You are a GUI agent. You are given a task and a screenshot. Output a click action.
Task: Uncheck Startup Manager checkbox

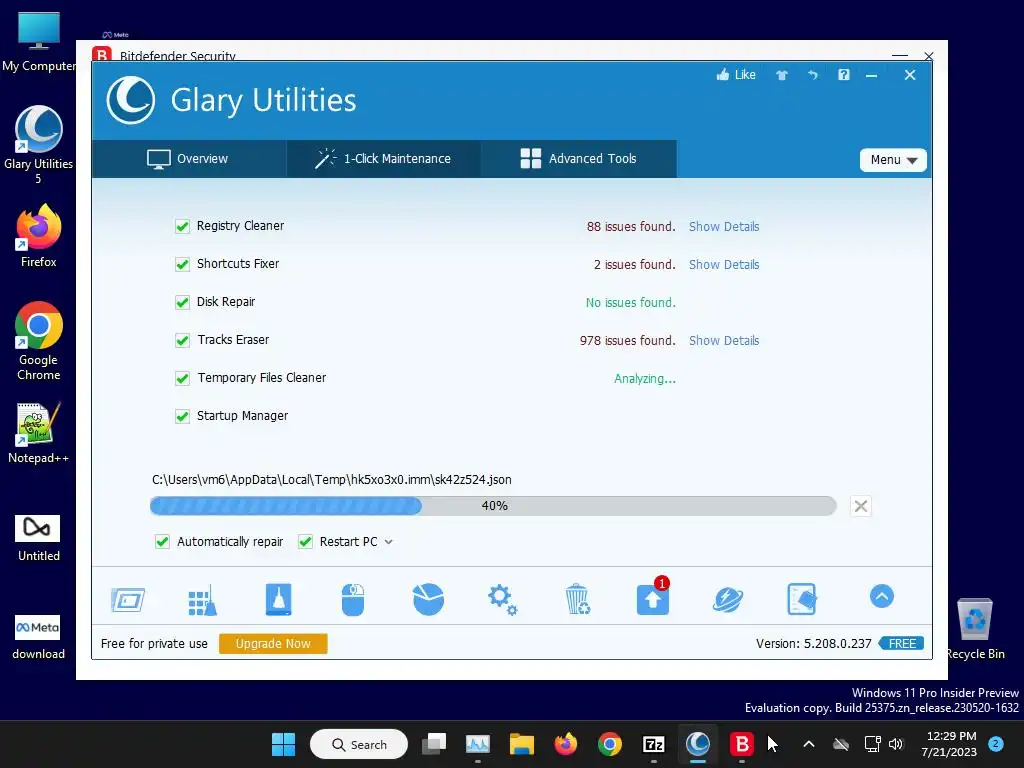(x=182, y=416)
